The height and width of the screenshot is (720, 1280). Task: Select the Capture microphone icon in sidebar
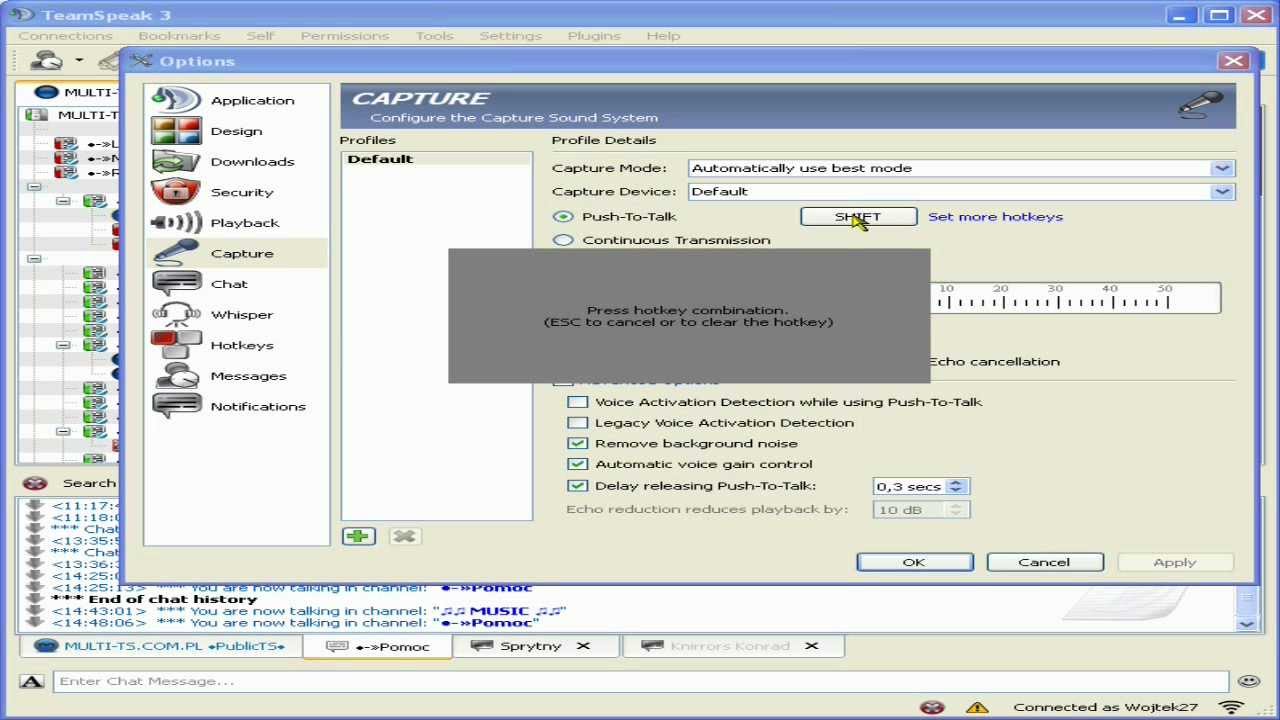(x=176, y=253)
